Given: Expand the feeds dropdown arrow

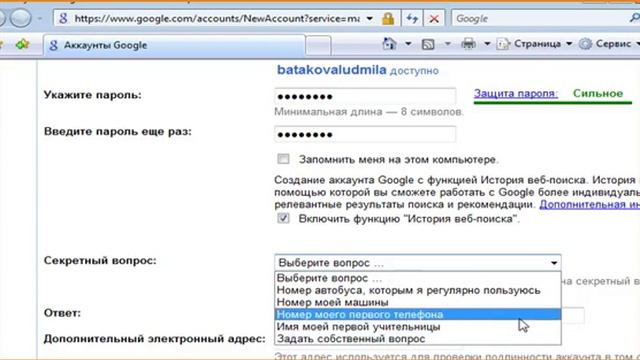Looking at the screenshot, I should tap(448, 44).
